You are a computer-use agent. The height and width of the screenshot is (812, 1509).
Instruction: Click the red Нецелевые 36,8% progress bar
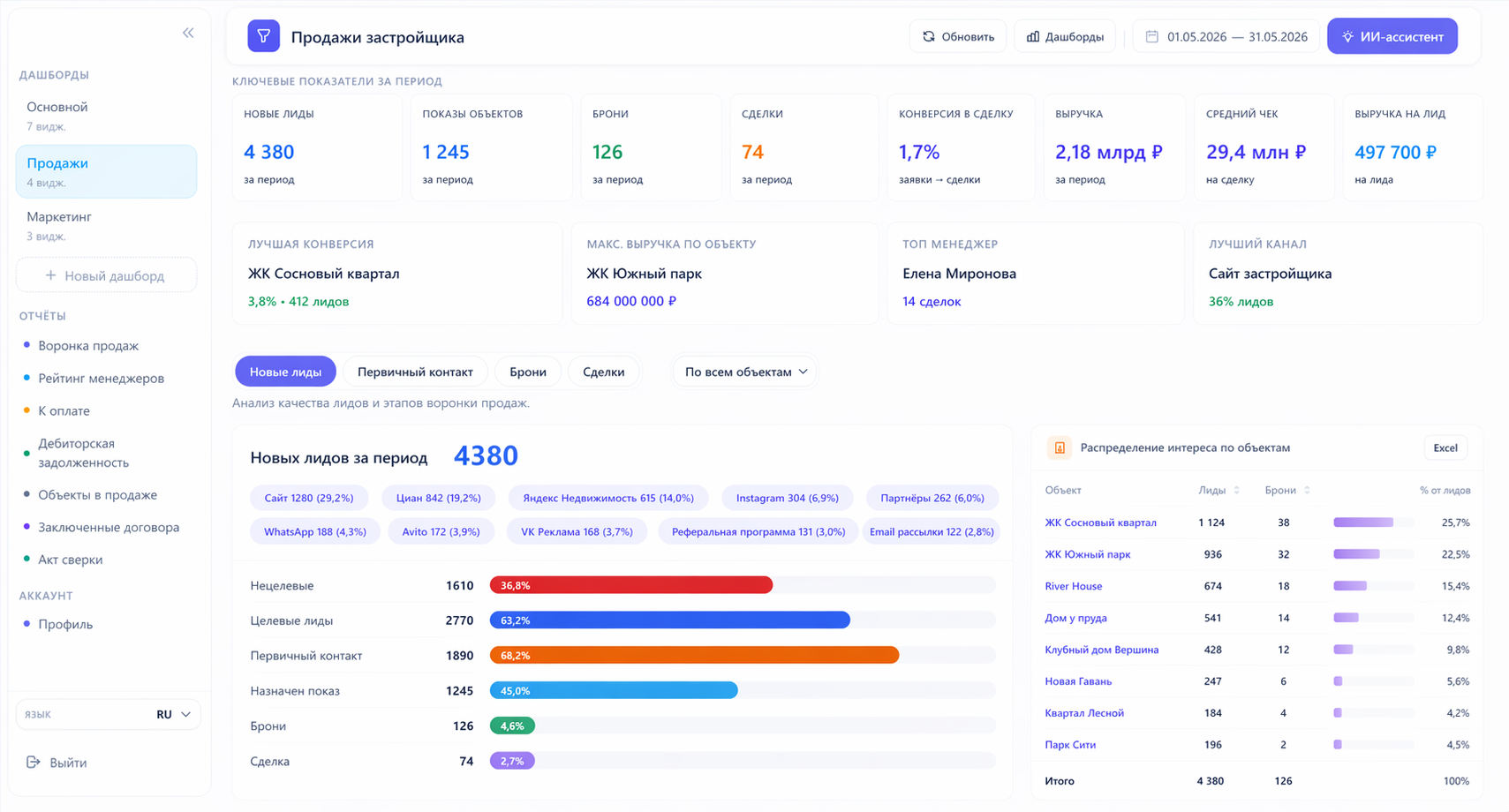pyautogui.click(x=631, y=585)
